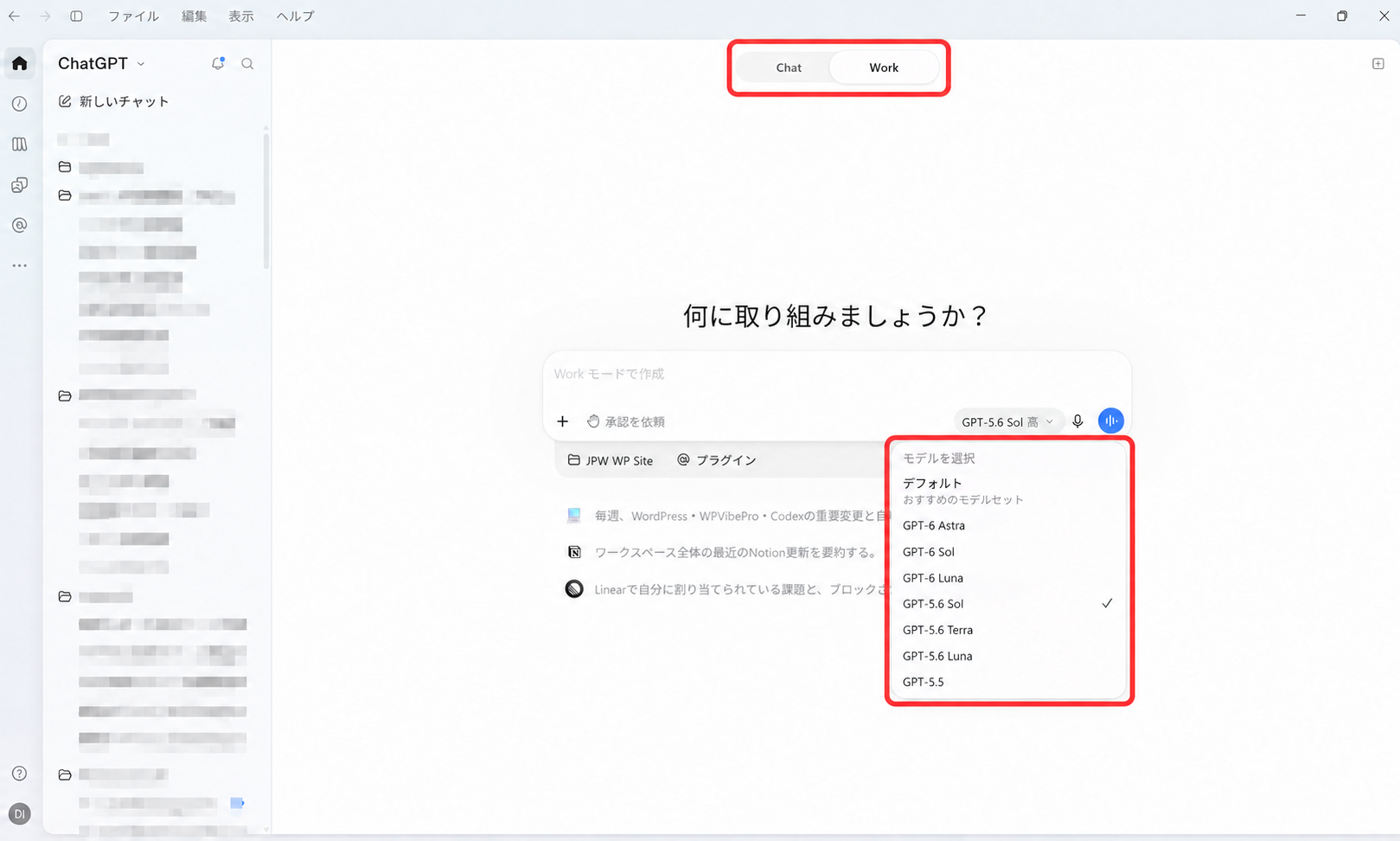Open notifications bell icon
The width and height of the screenshot is (1400, 841).
(x=218, y=63)
